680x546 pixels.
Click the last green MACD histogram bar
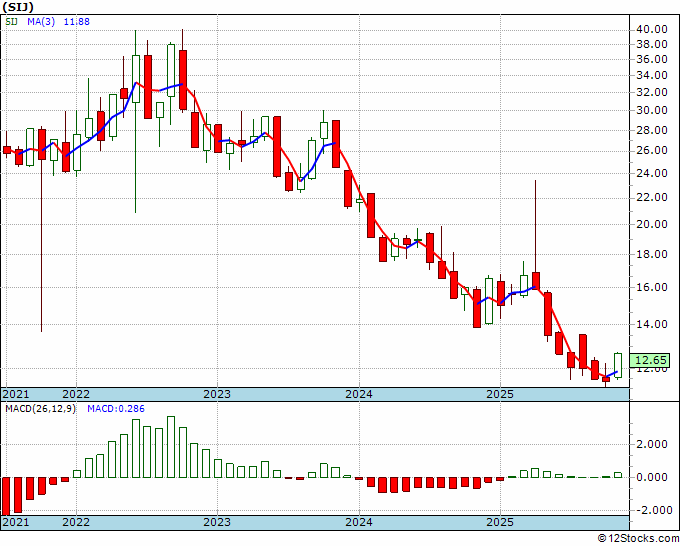pyautogui.click(x=618, y=475)
